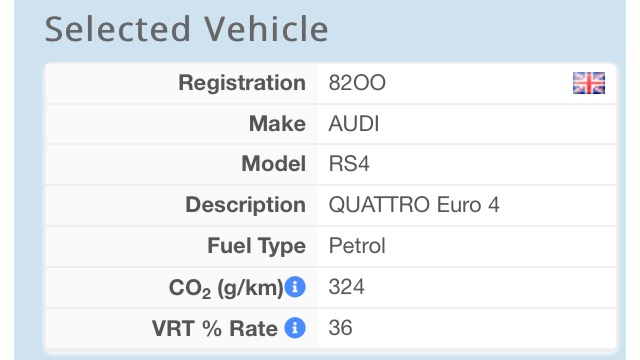This screenshot has height=360, width=640.
Task: Click the Make label
Action: (x=278, y=124)
